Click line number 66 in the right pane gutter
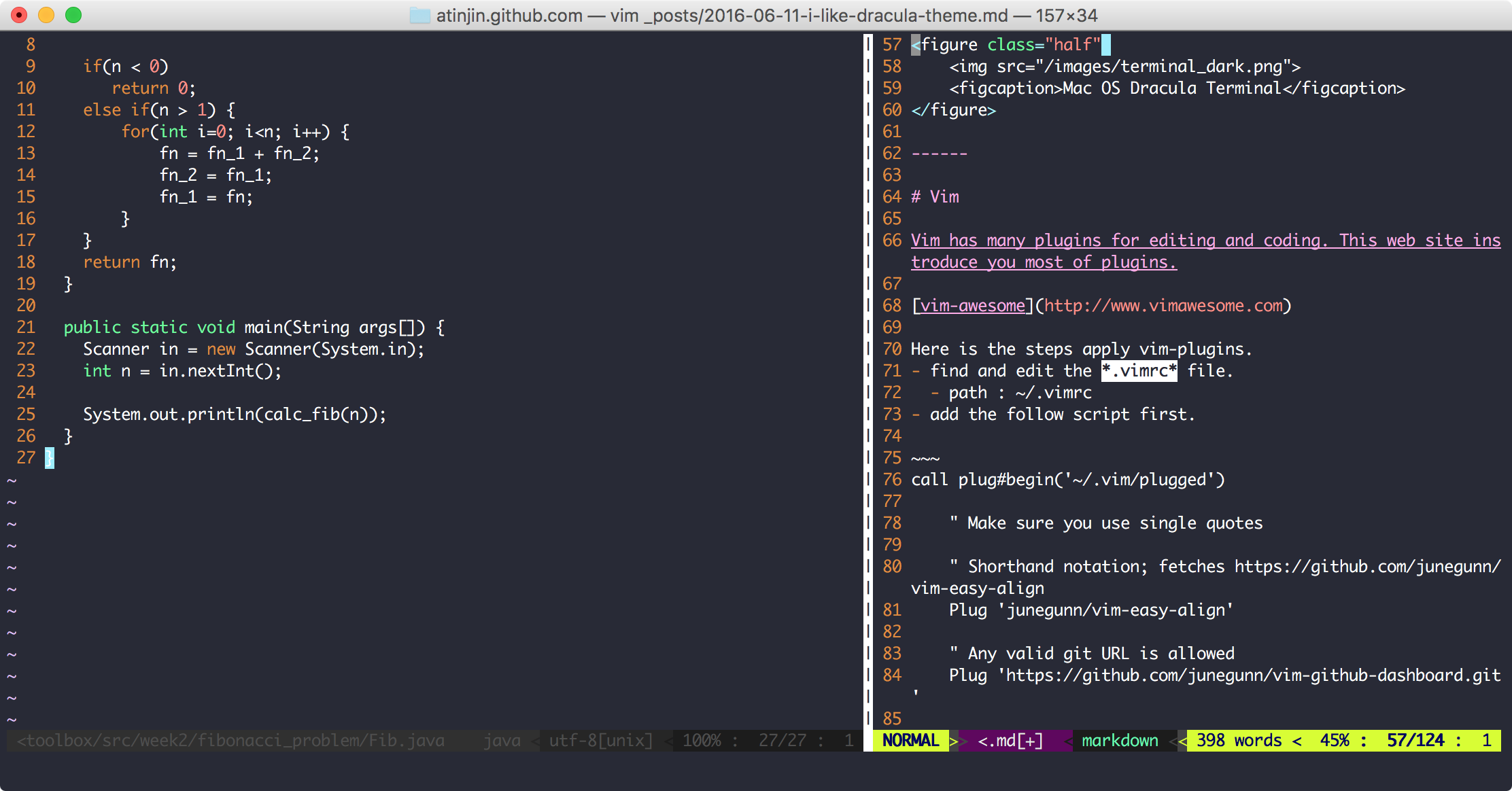Viewport: 1512px width, 791px height. pyautogui.click(x=892, y=241)
